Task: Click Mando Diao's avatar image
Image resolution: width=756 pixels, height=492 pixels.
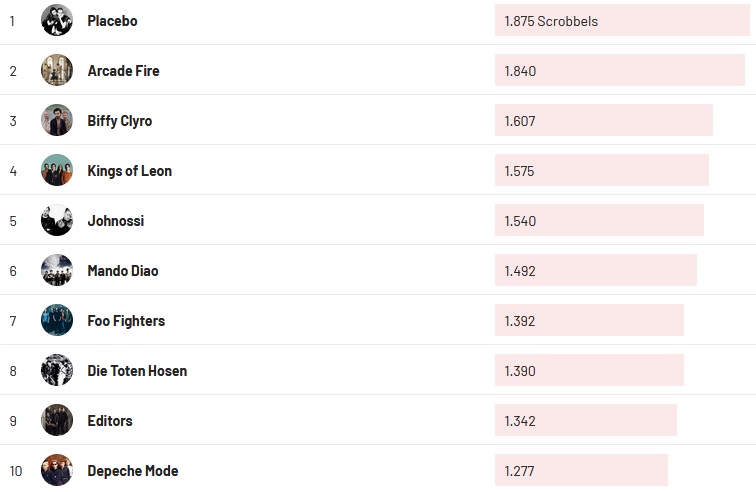Action: click(x=57, y=270)
